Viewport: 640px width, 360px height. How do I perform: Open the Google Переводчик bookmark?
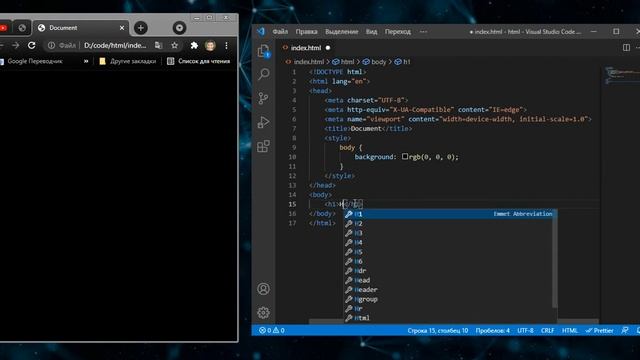(31, 61)
